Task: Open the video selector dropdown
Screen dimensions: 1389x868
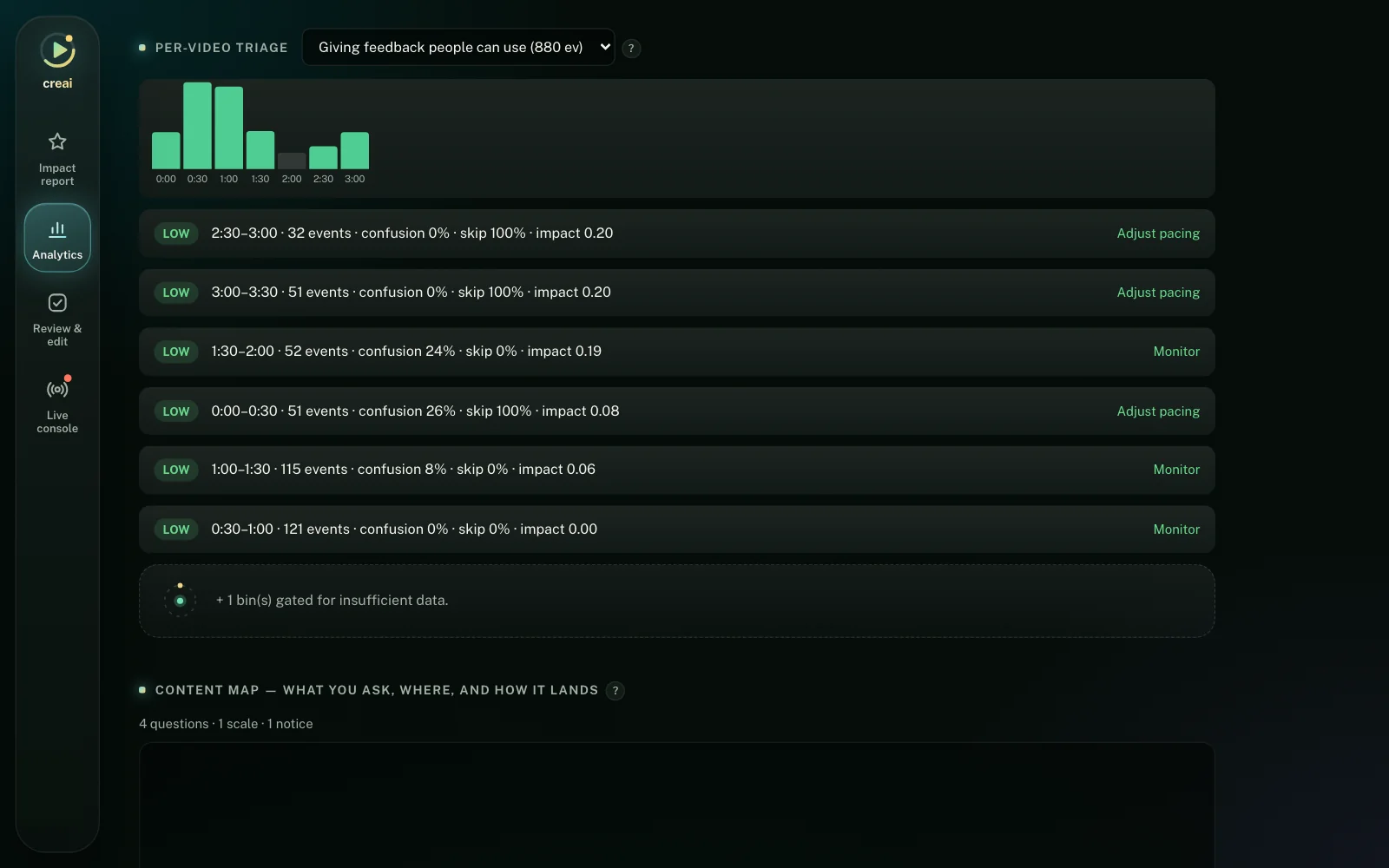Action: pyautogui.click(x=458, y=47)
